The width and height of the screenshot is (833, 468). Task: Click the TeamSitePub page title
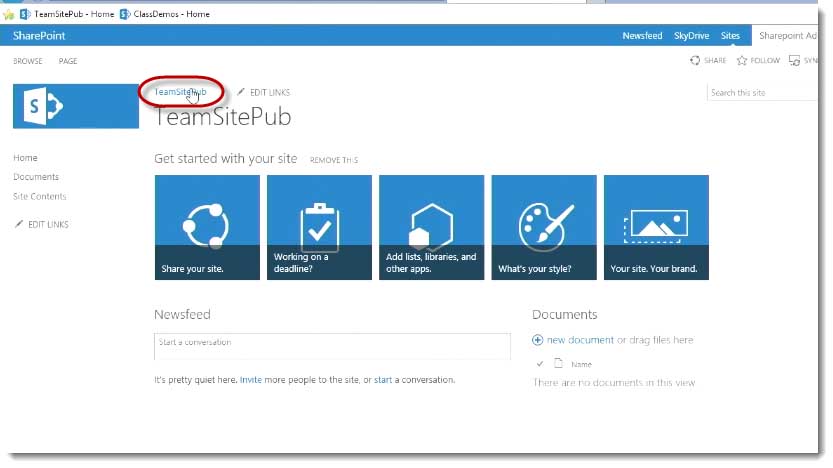click(223, 117)
